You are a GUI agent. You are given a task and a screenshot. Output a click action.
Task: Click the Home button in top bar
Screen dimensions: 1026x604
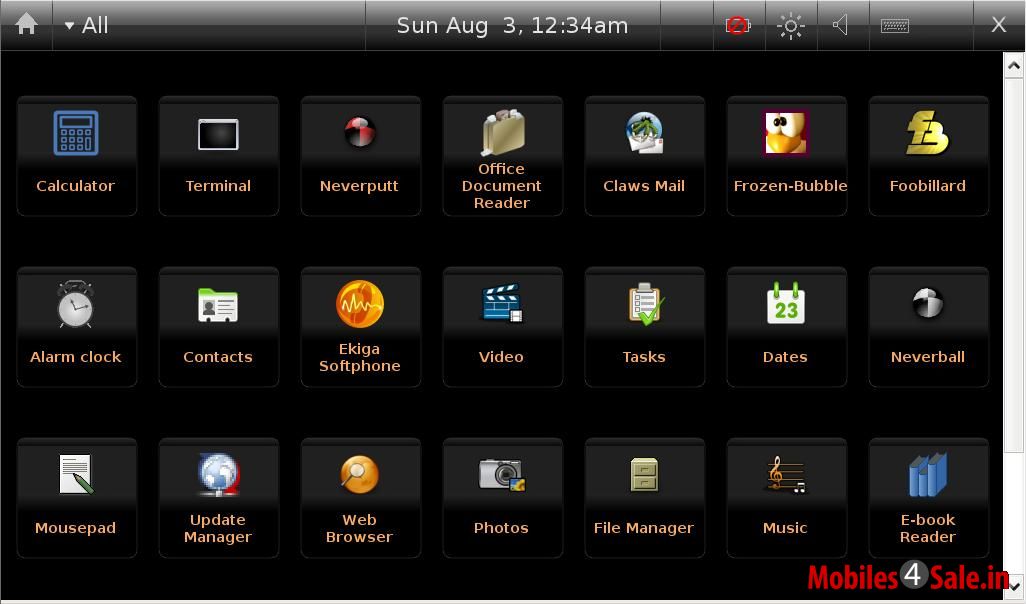coord(26,25)
